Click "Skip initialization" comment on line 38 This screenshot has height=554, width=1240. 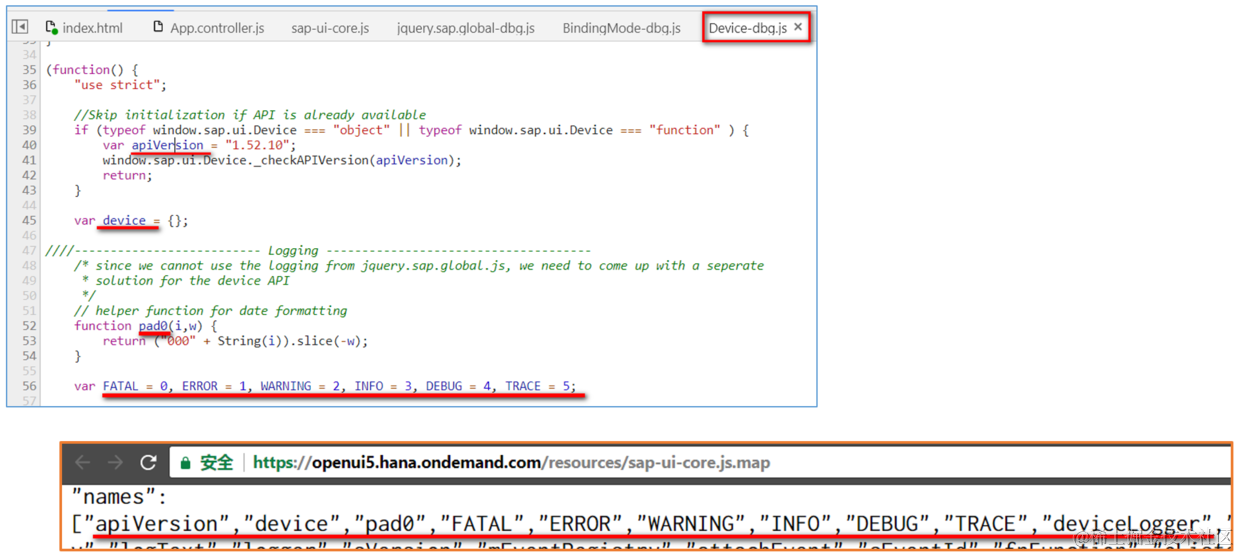[x=250, y=115]
